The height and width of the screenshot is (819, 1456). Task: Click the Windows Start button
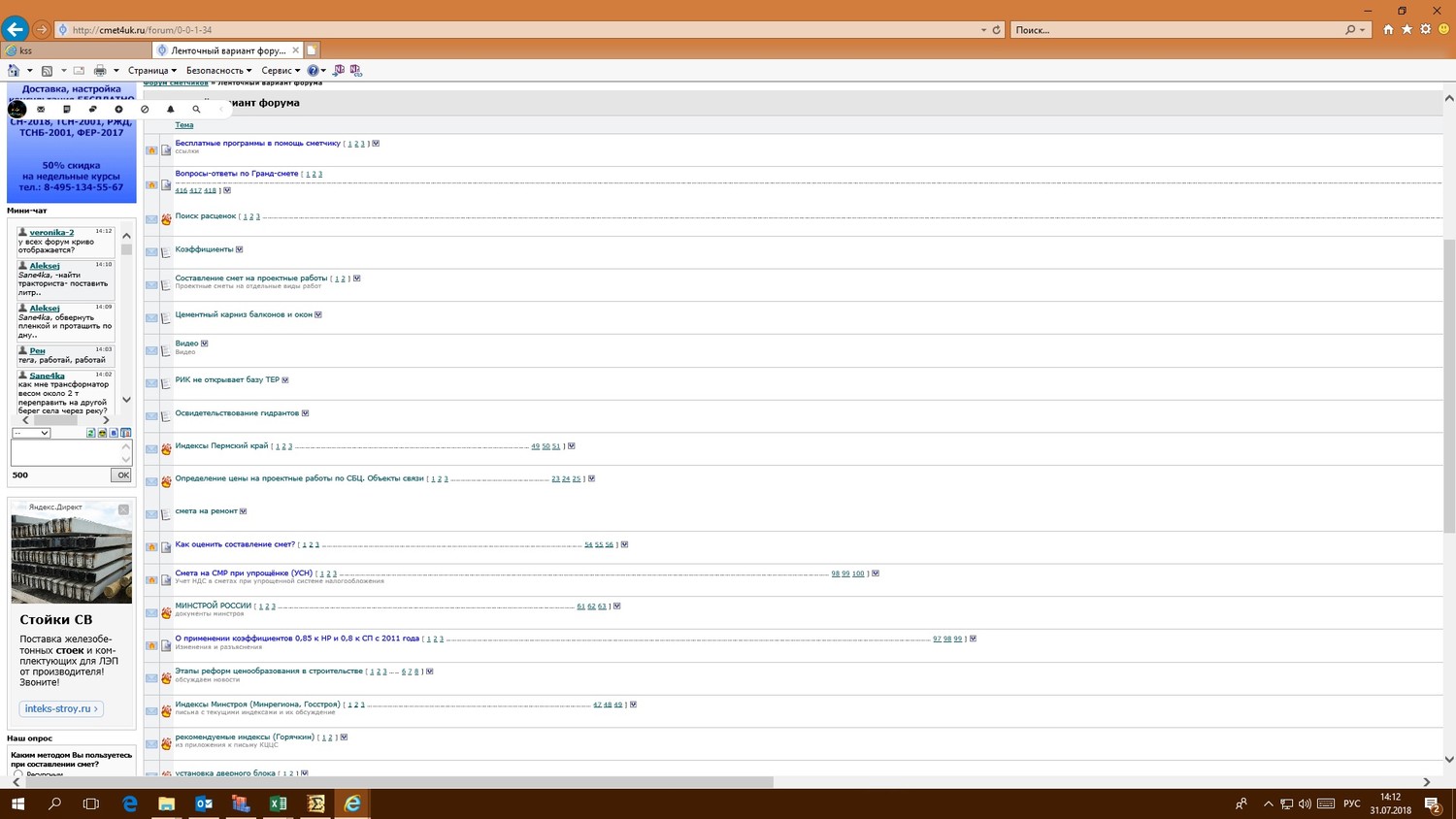tap(17, 803)
